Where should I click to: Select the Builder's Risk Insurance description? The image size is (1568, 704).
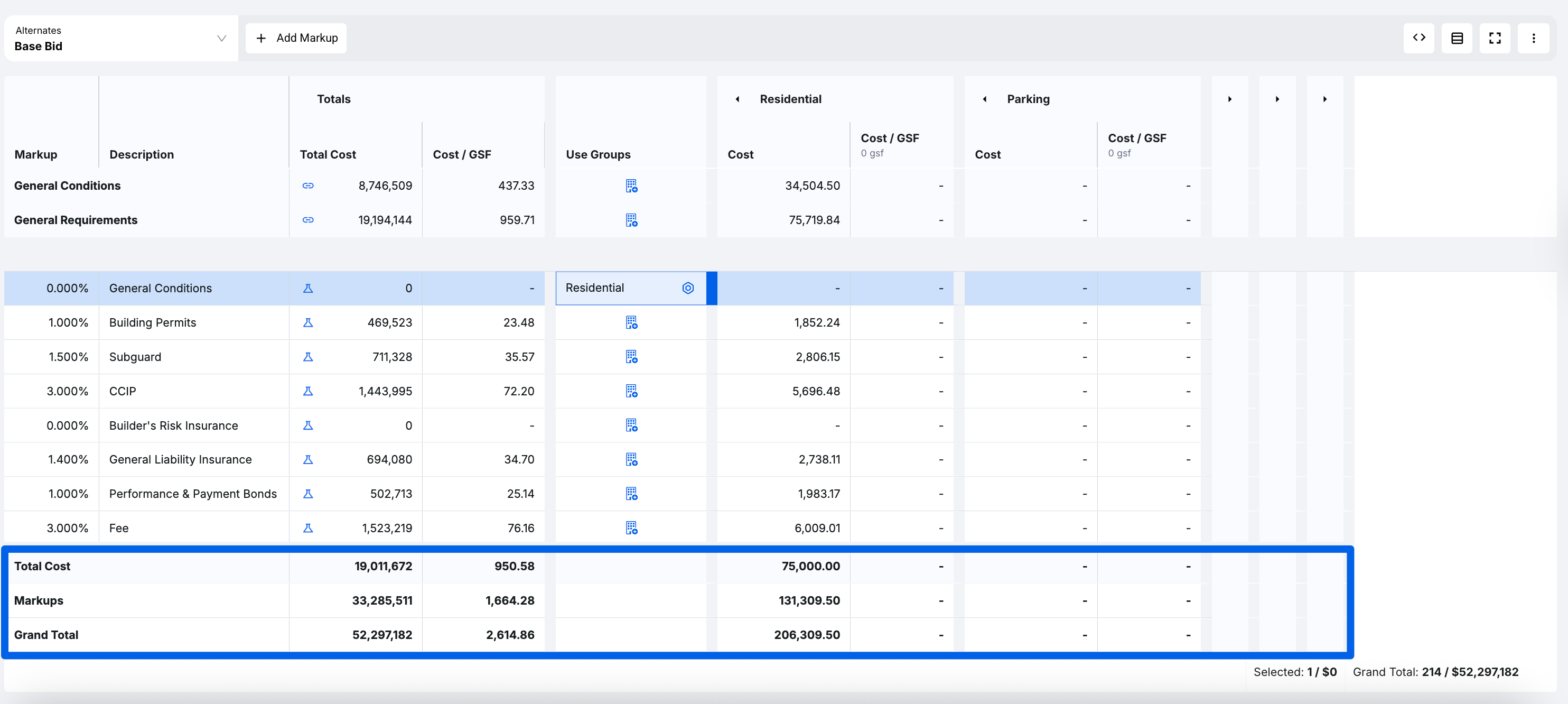[x=173, y=425]
